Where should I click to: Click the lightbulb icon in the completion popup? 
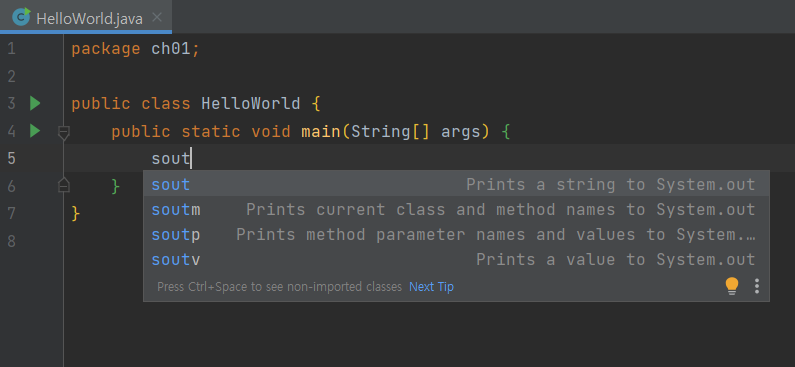pos(732,286)
